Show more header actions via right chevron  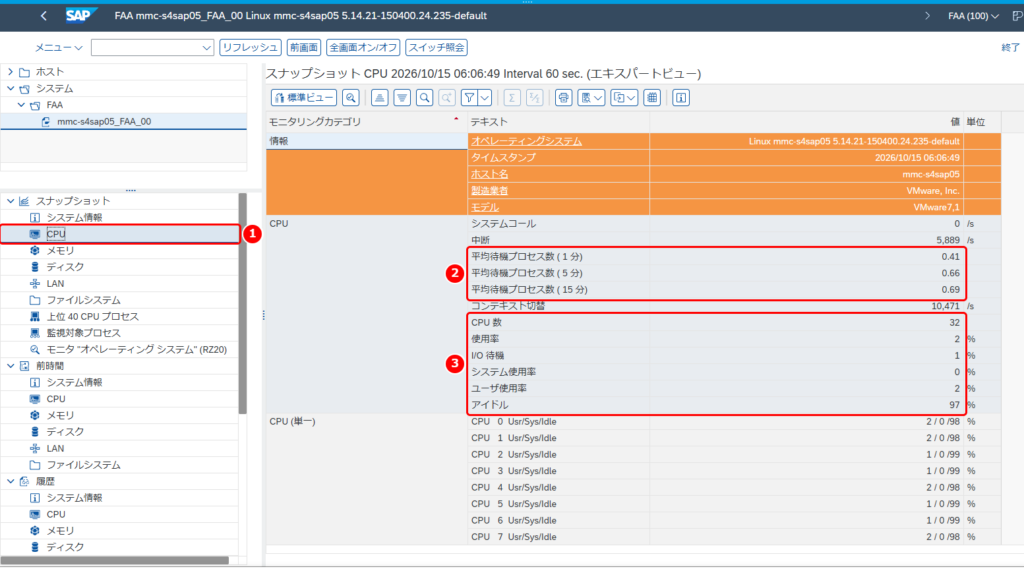[x=927, y=16]
